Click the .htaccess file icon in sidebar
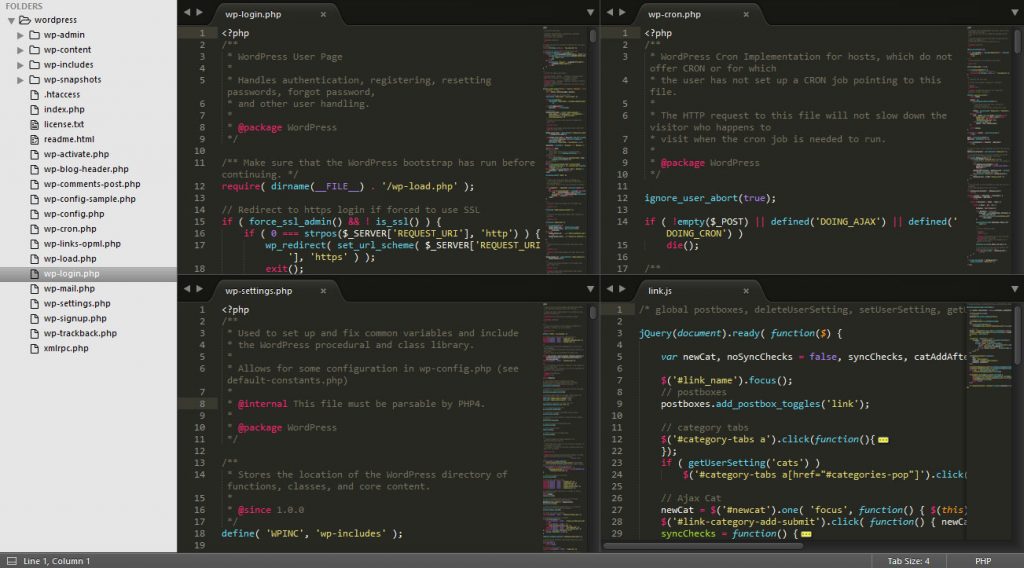The width and height of the screenshot is (1024, 568). (x=34, y=95)
